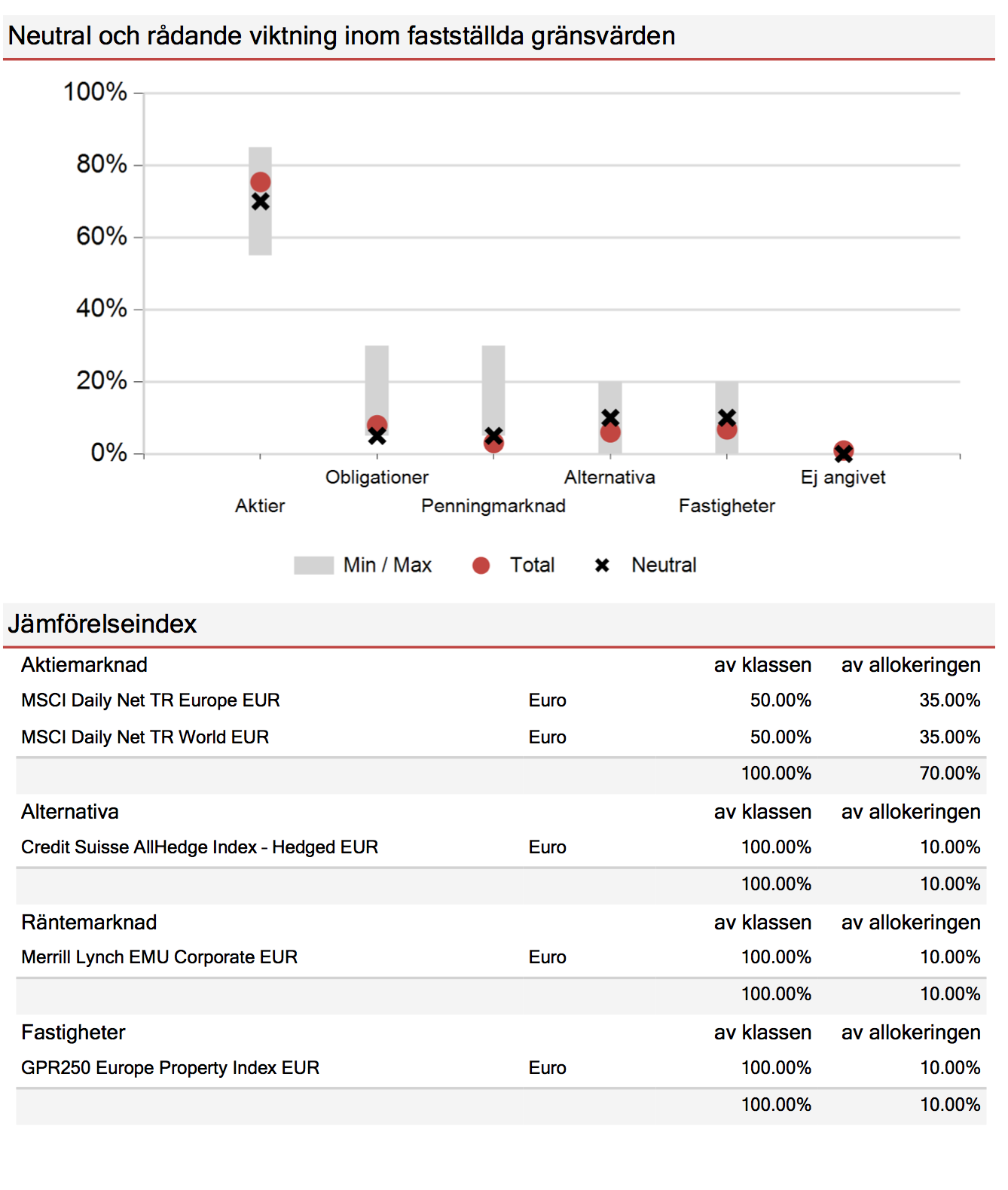Image resolution: width=1008 pixels, height=1190 pixels.
Task: Select the Fastigheter table section heading
Action: point(73,1033)
